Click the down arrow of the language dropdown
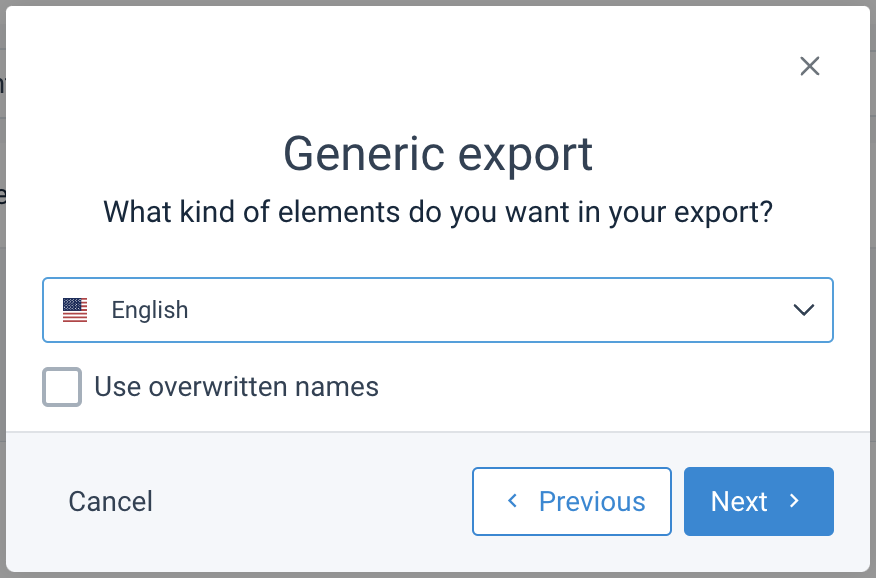The image size is (876, 578). click(x=804, y=310)
